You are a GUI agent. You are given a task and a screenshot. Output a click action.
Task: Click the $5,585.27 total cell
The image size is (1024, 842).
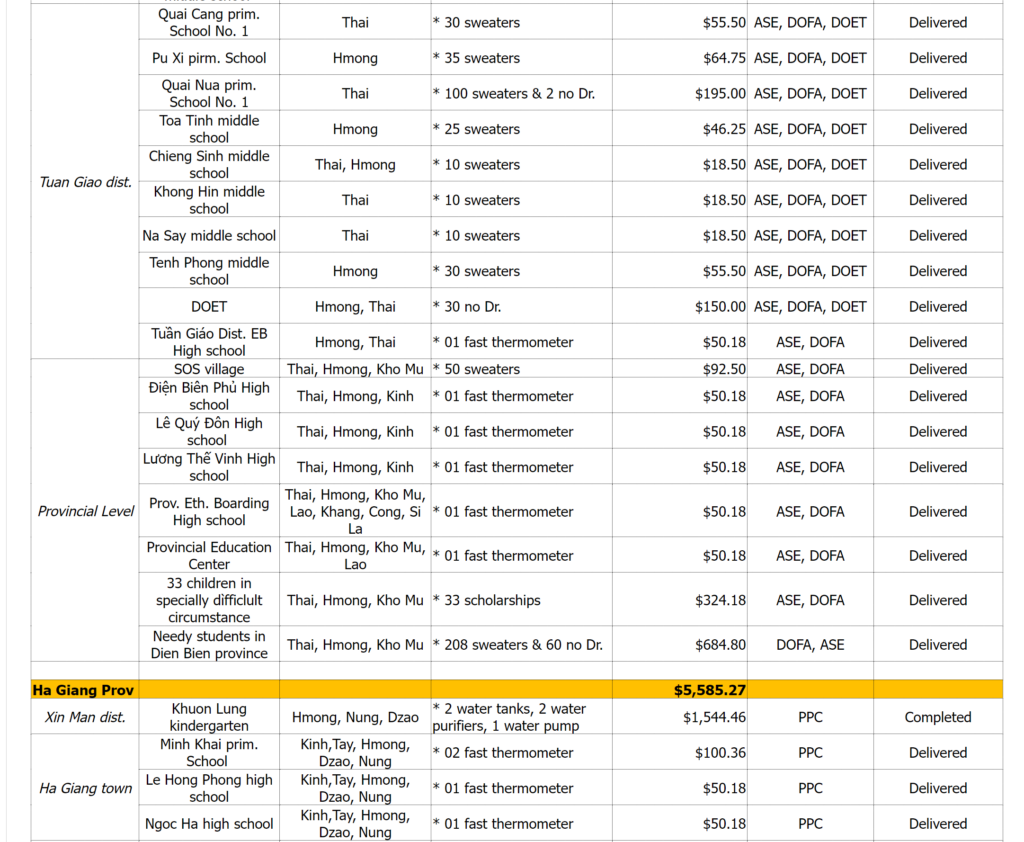coord(680,690)
